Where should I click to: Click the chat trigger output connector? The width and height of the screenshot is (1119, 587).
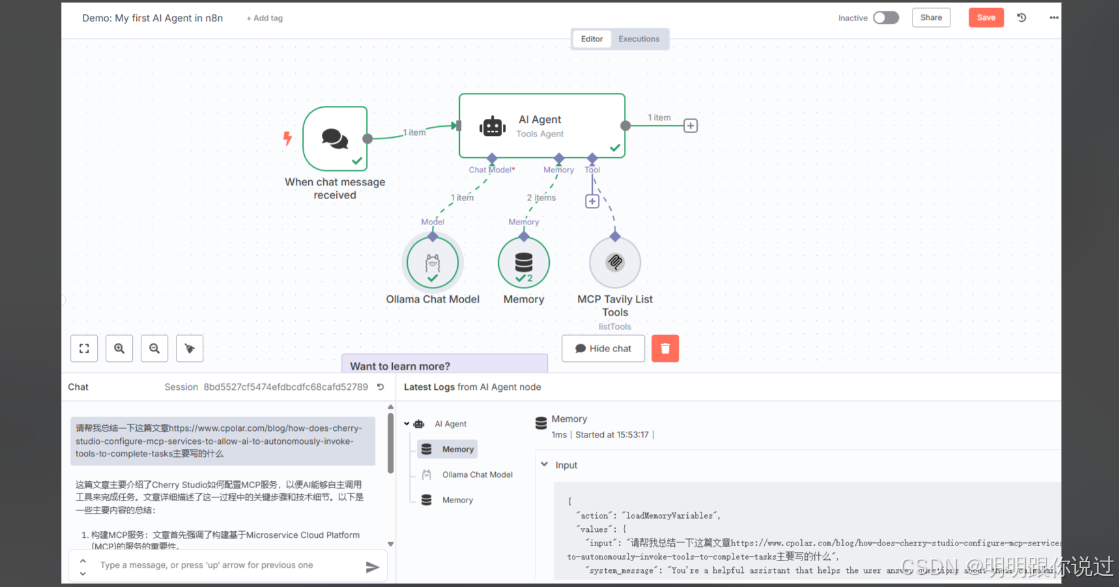pyautogui.click(x=368, y=138)
